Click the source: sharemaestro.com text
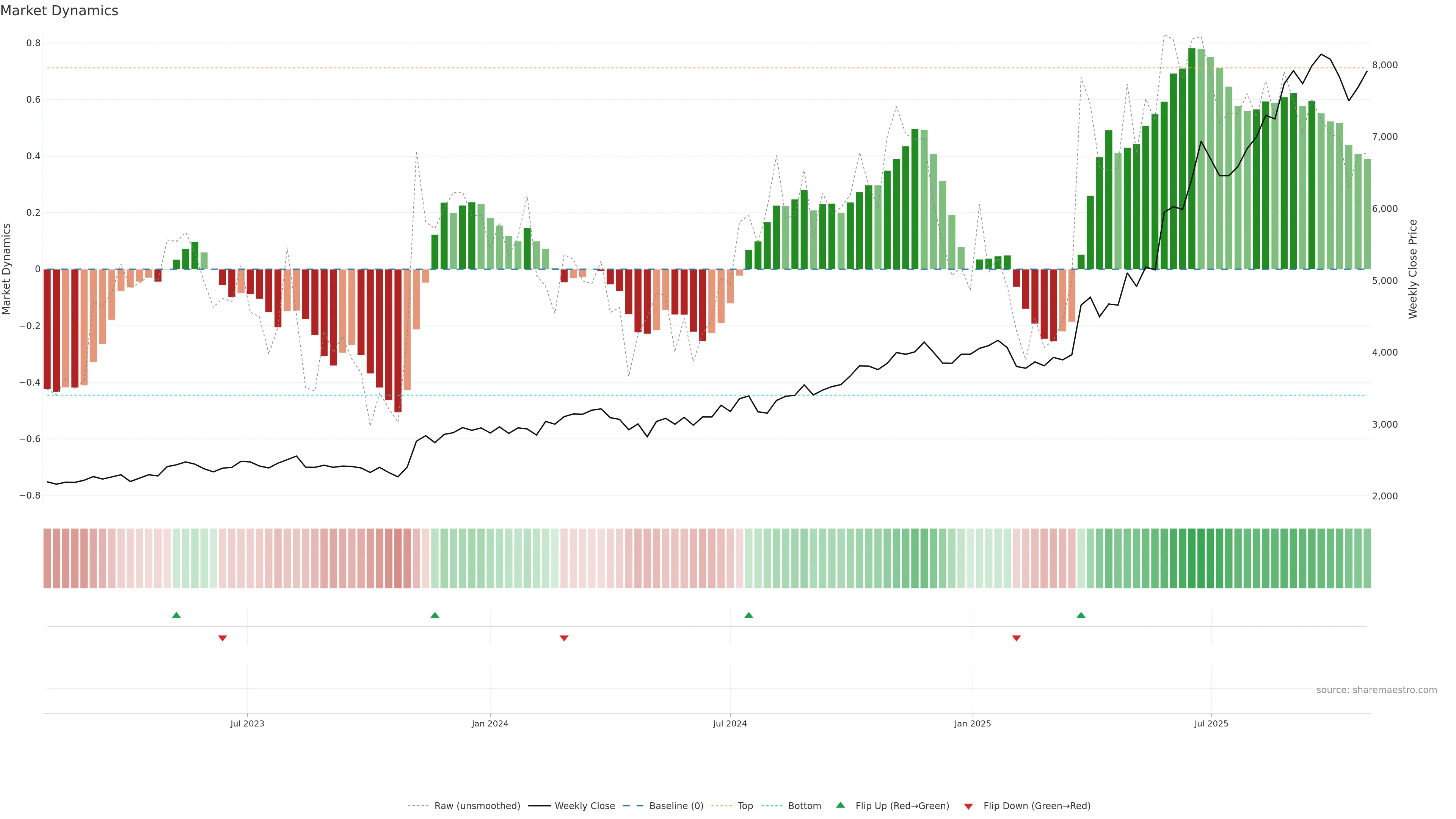This screenshot has width=1456, height=819. pyautogui.click(x=1376, y=690)
